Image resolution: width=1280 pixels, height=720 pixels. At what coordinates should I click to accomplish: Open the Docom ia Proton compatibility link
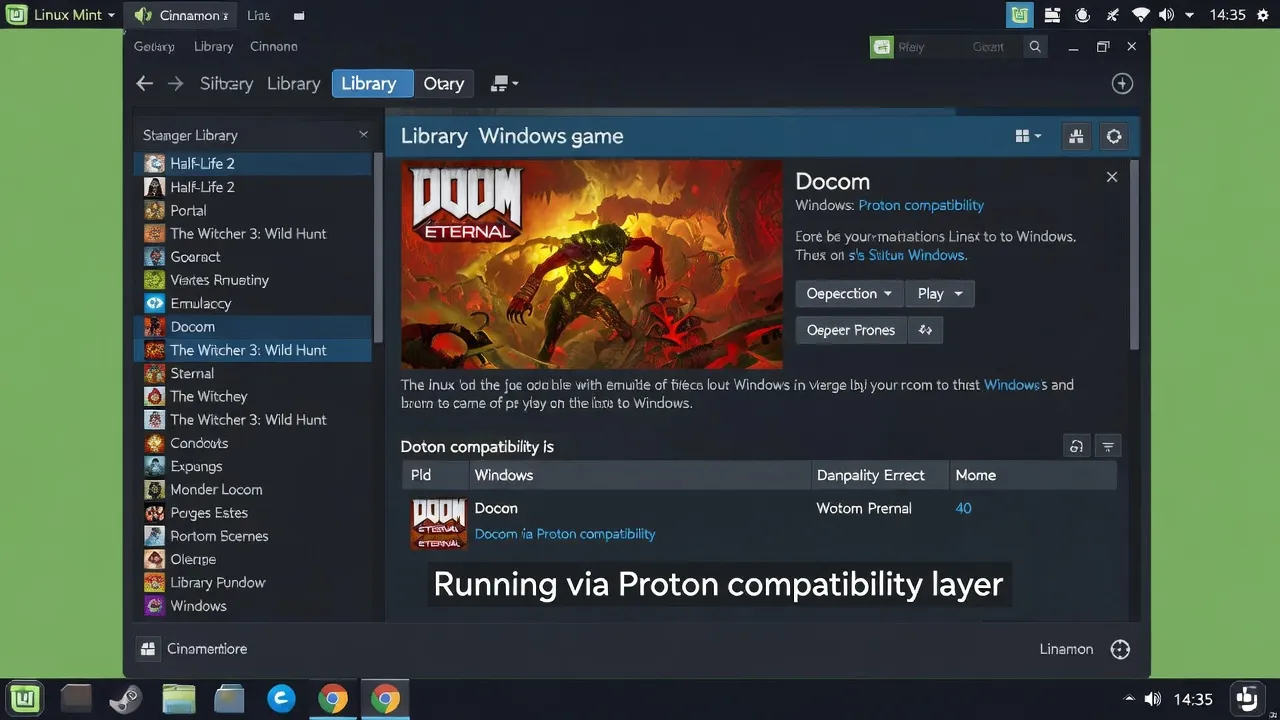pos(565,534)
